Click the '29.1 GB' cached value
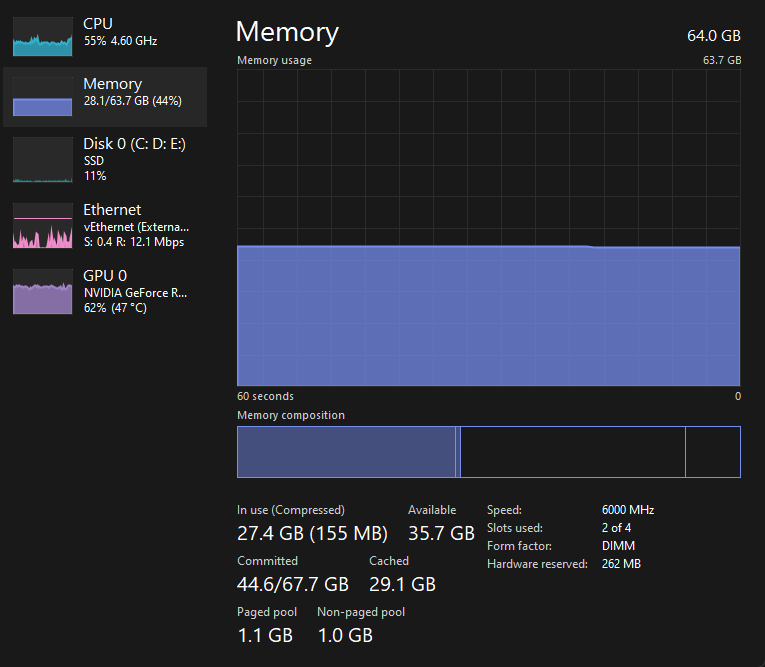Screen dimensions: 765x667 tap(402, 584)
